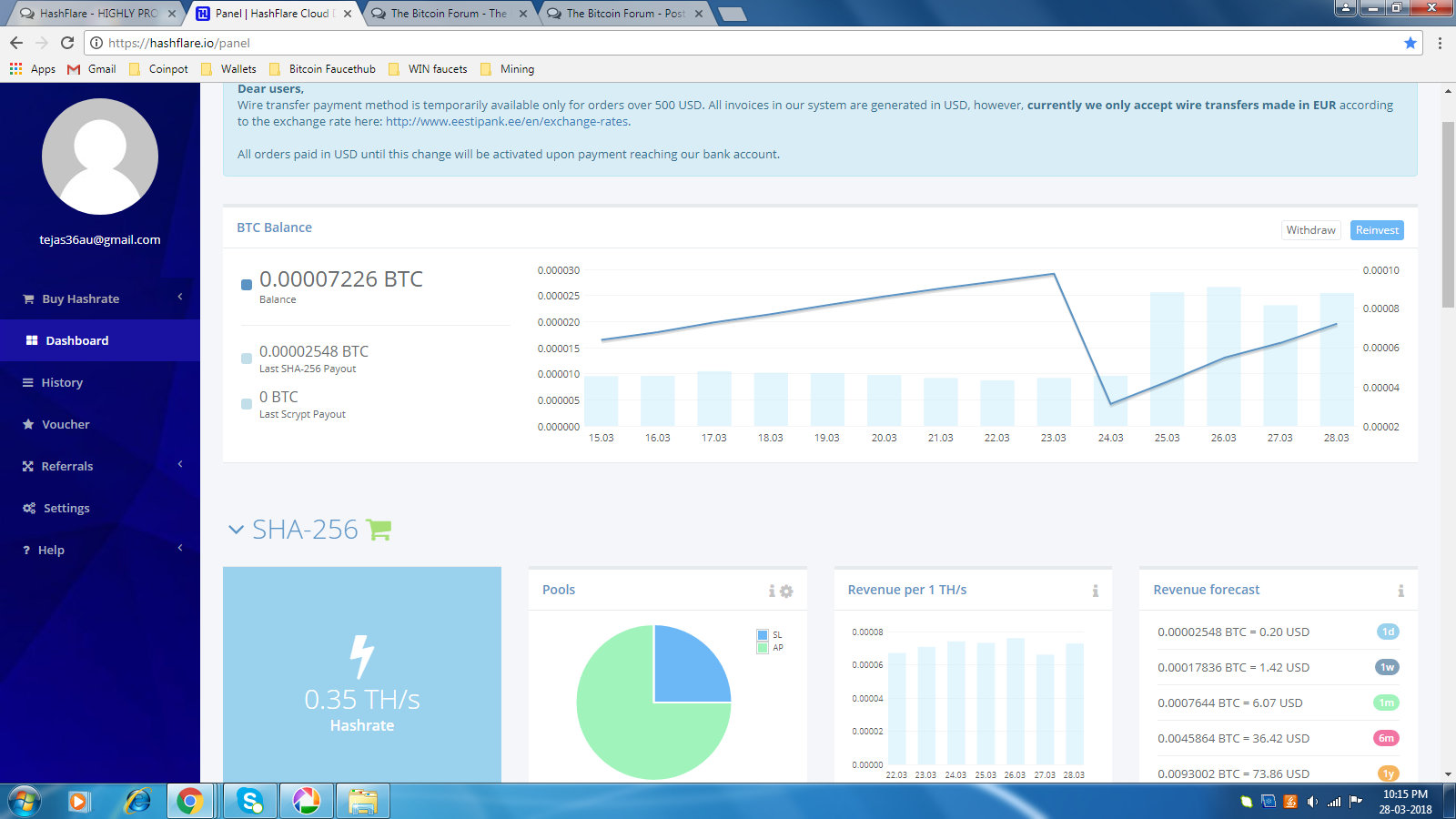Collapse the SHA-256 section chevron

click(x=236, y=530)
